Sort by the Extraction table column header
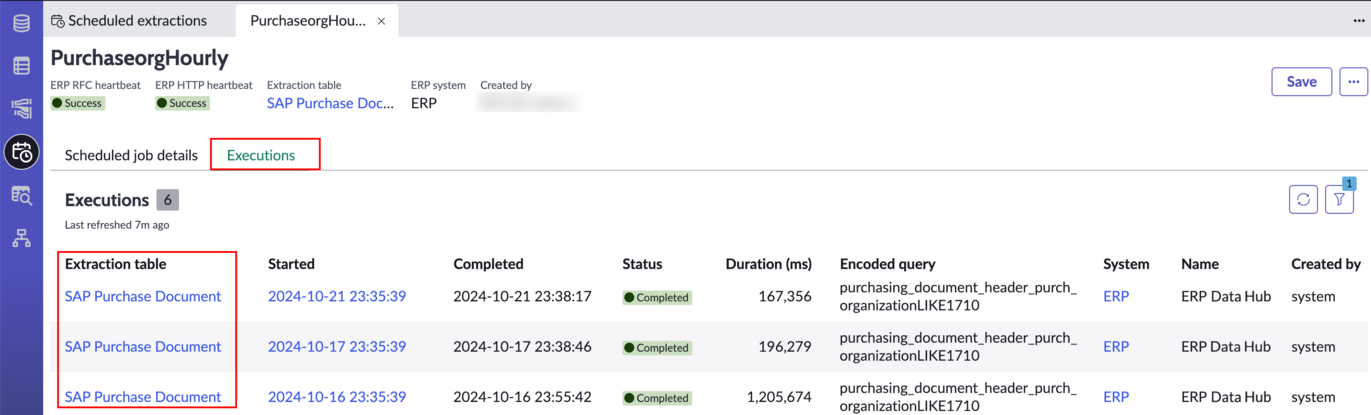The image size is (1371, 415). (115, 264)
